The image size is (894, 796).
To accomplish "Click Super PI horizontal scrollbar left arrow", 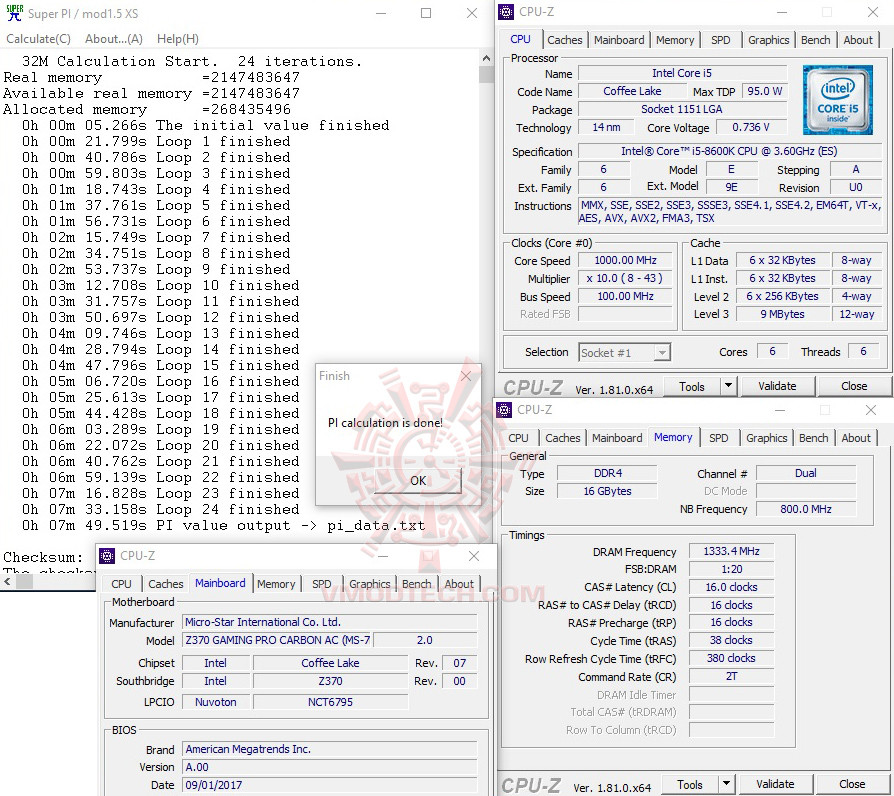I will [7, 582].
